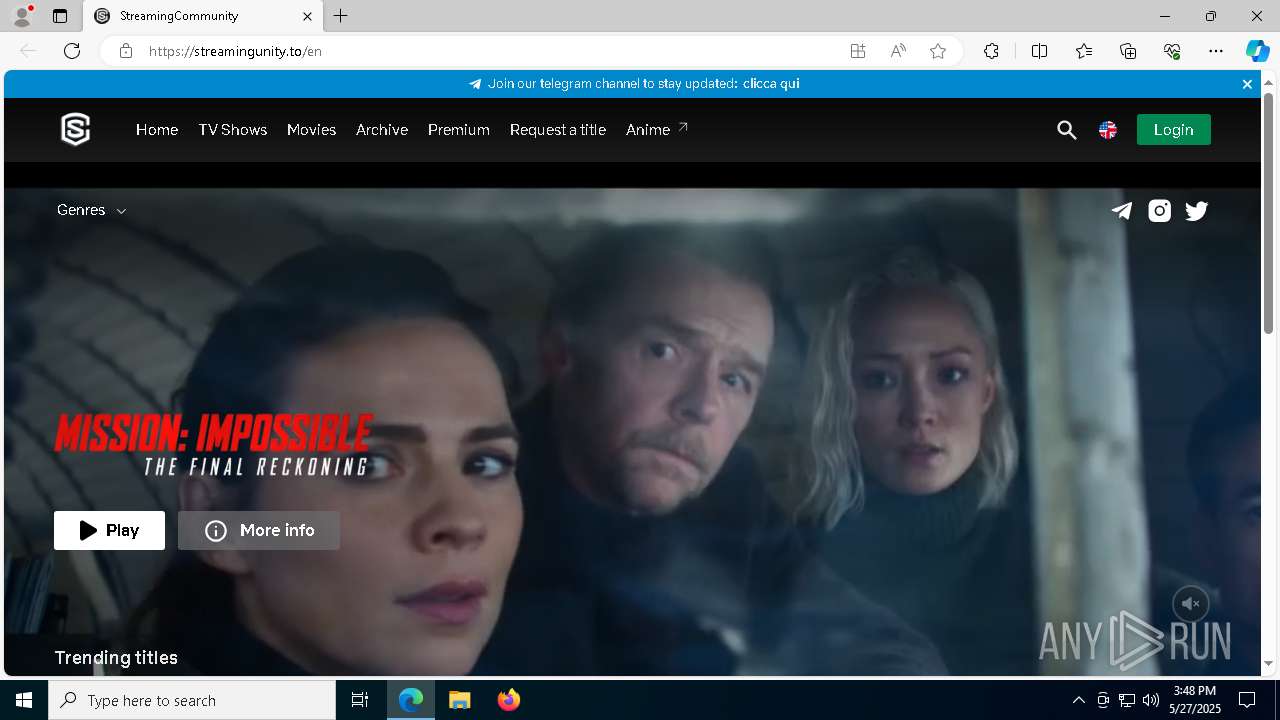Open the Twitter social icon
The image size is (1280, 720).
click(1197, 210)
